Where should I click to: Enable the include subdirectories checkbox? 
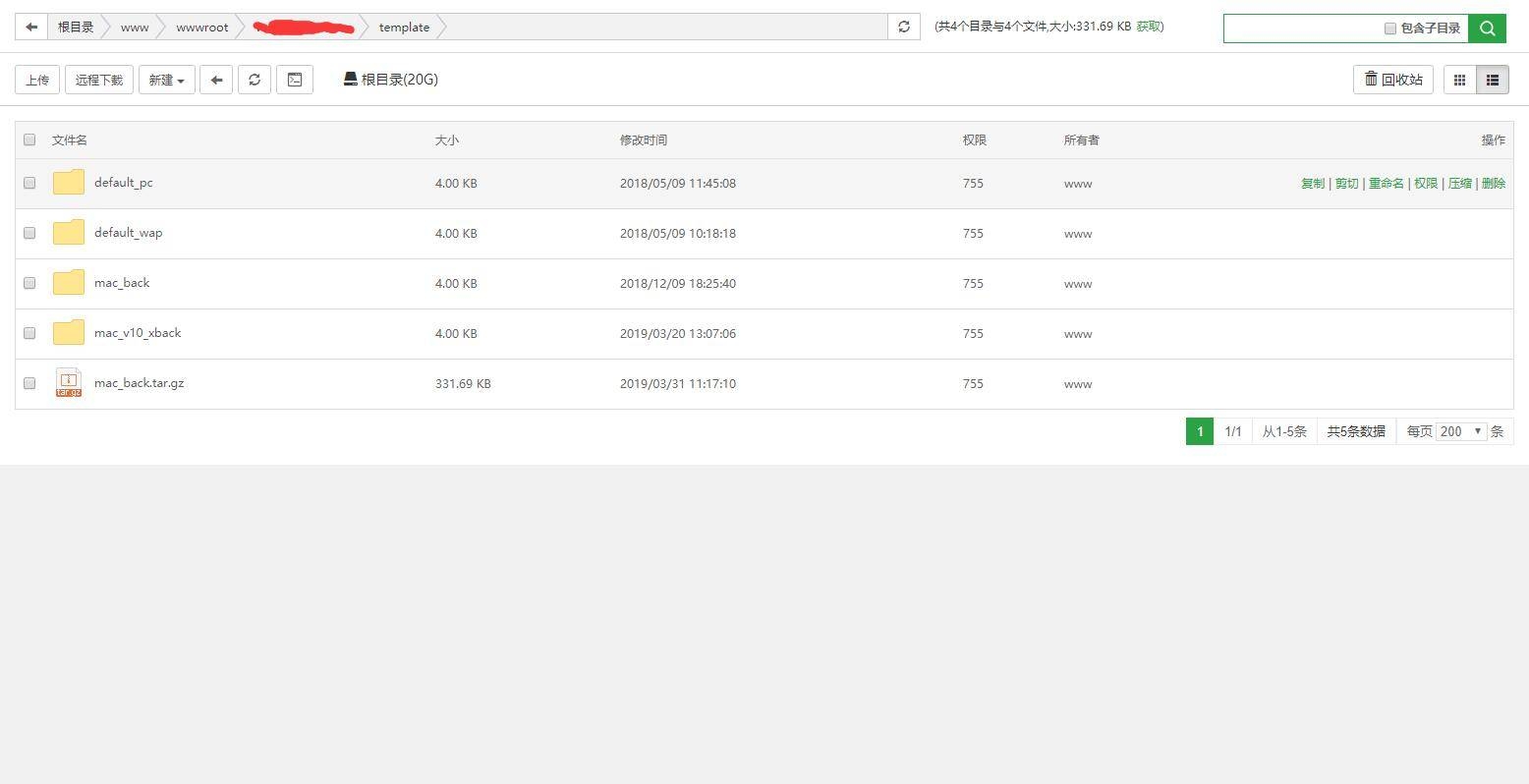1389,28
